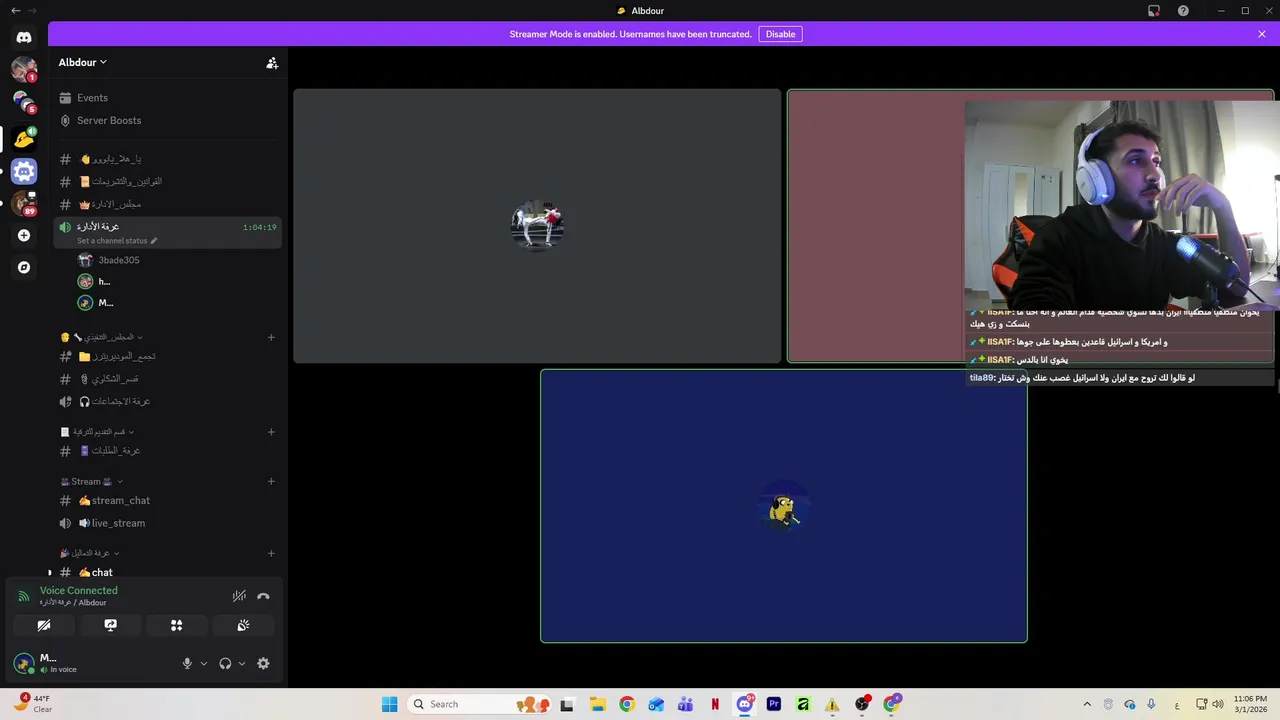The image size is (1280, 720).
Task: Open the chat text channel
Action: coord(166,572)
